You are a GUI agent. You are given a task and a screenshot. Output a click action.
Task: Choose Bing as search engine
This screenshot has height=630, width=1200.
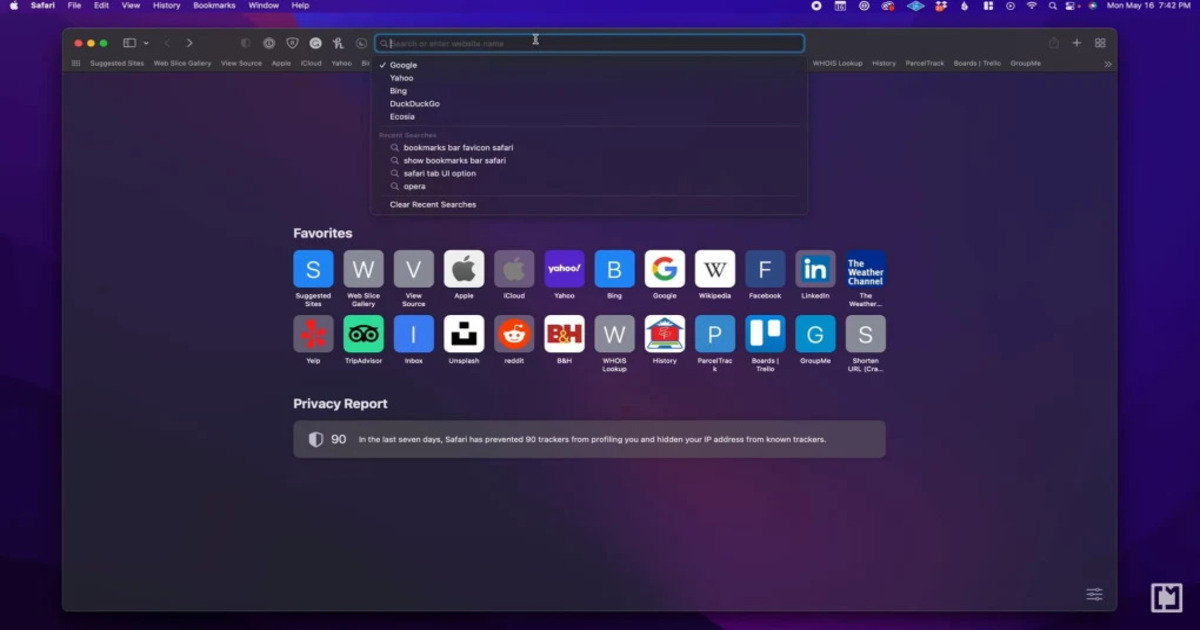pos(398,91)
